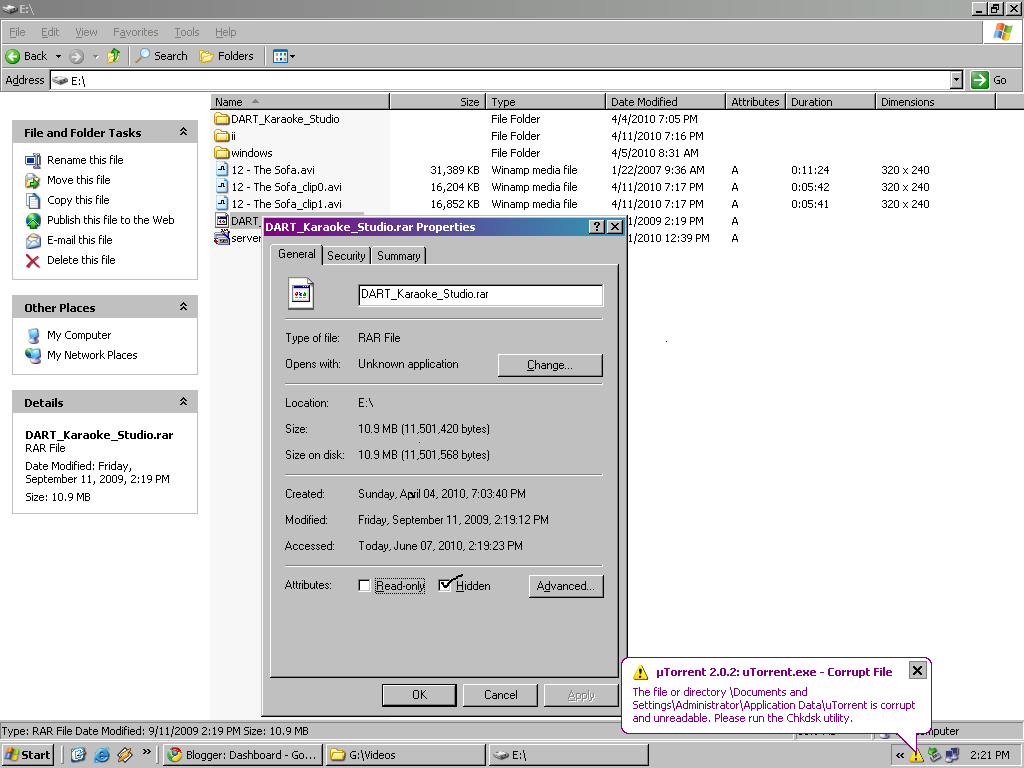Click the yellow warning tray icon
Image resolution: width=1024 pixels, height=768 pixels.
[917, 756]
